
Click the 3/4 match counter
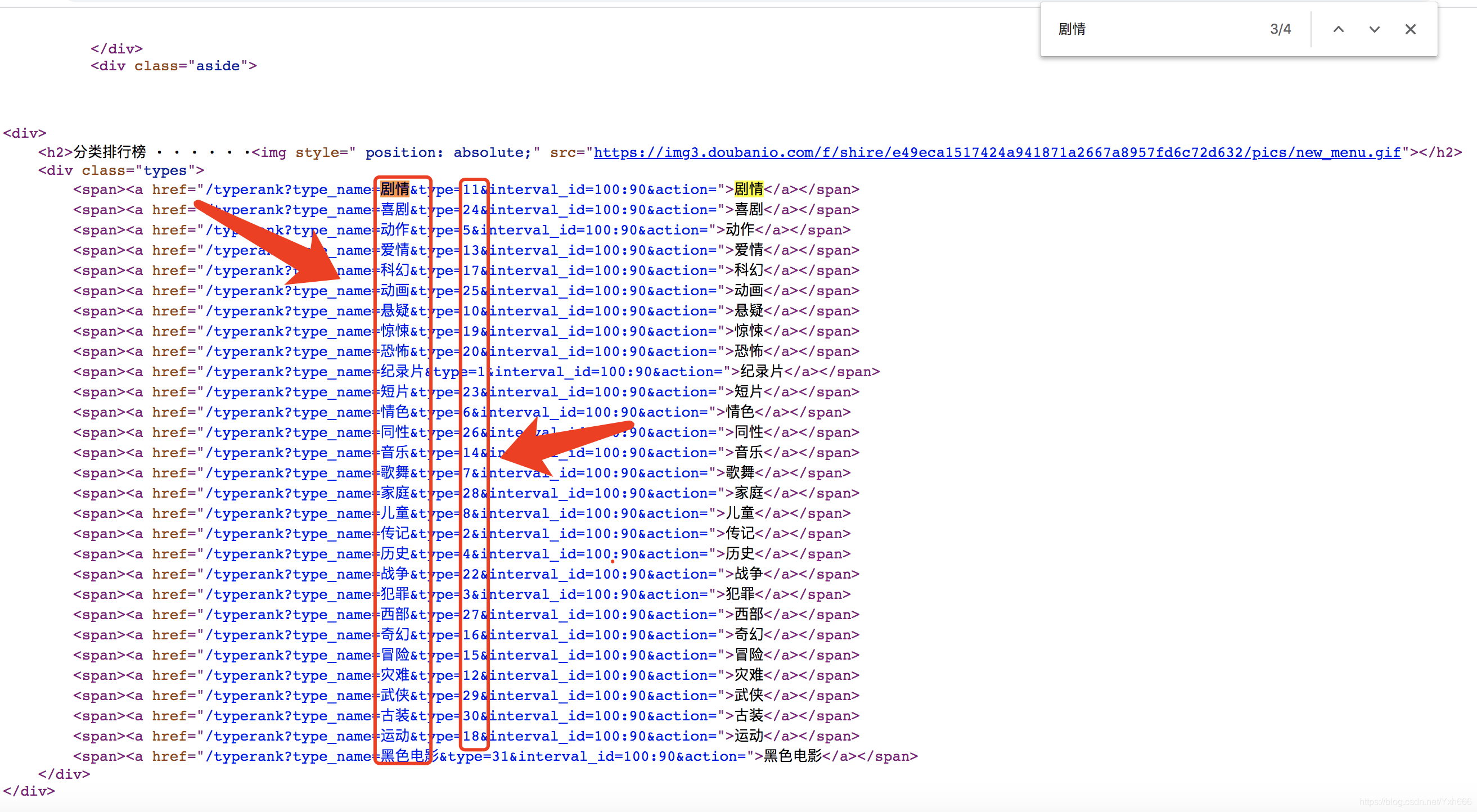pyautogui.click(x=1280, y=29)
